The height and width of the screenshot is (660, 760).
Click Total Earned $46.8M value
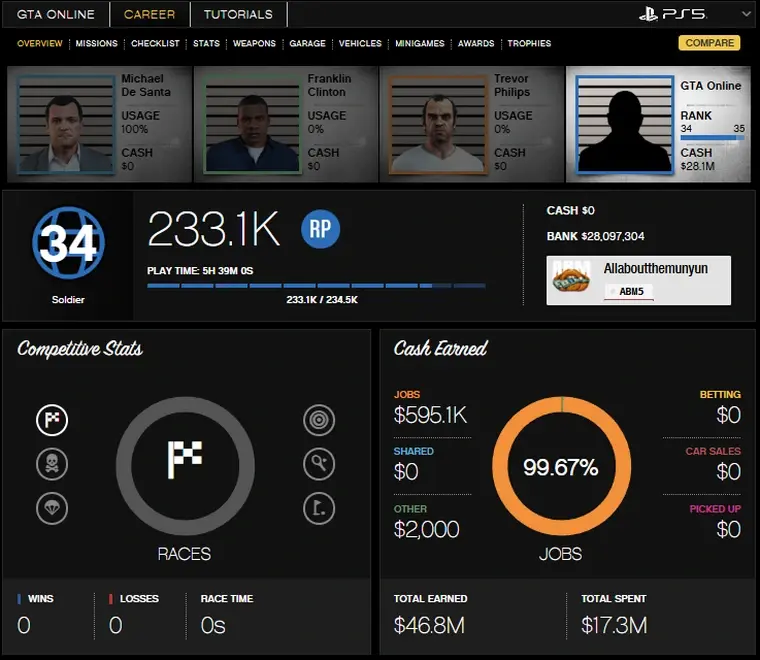click(429, 625)
